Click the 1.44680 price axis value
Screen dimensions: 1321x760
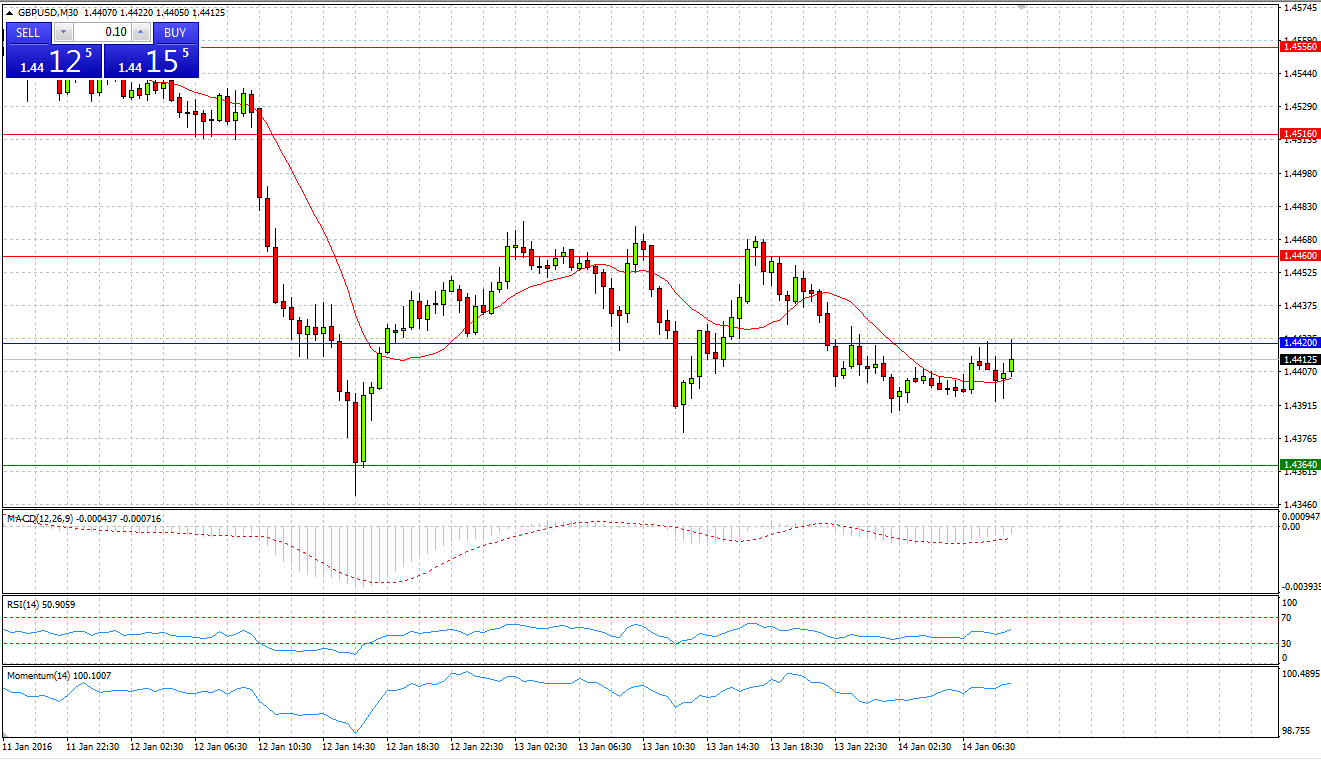click(1299, 239)
